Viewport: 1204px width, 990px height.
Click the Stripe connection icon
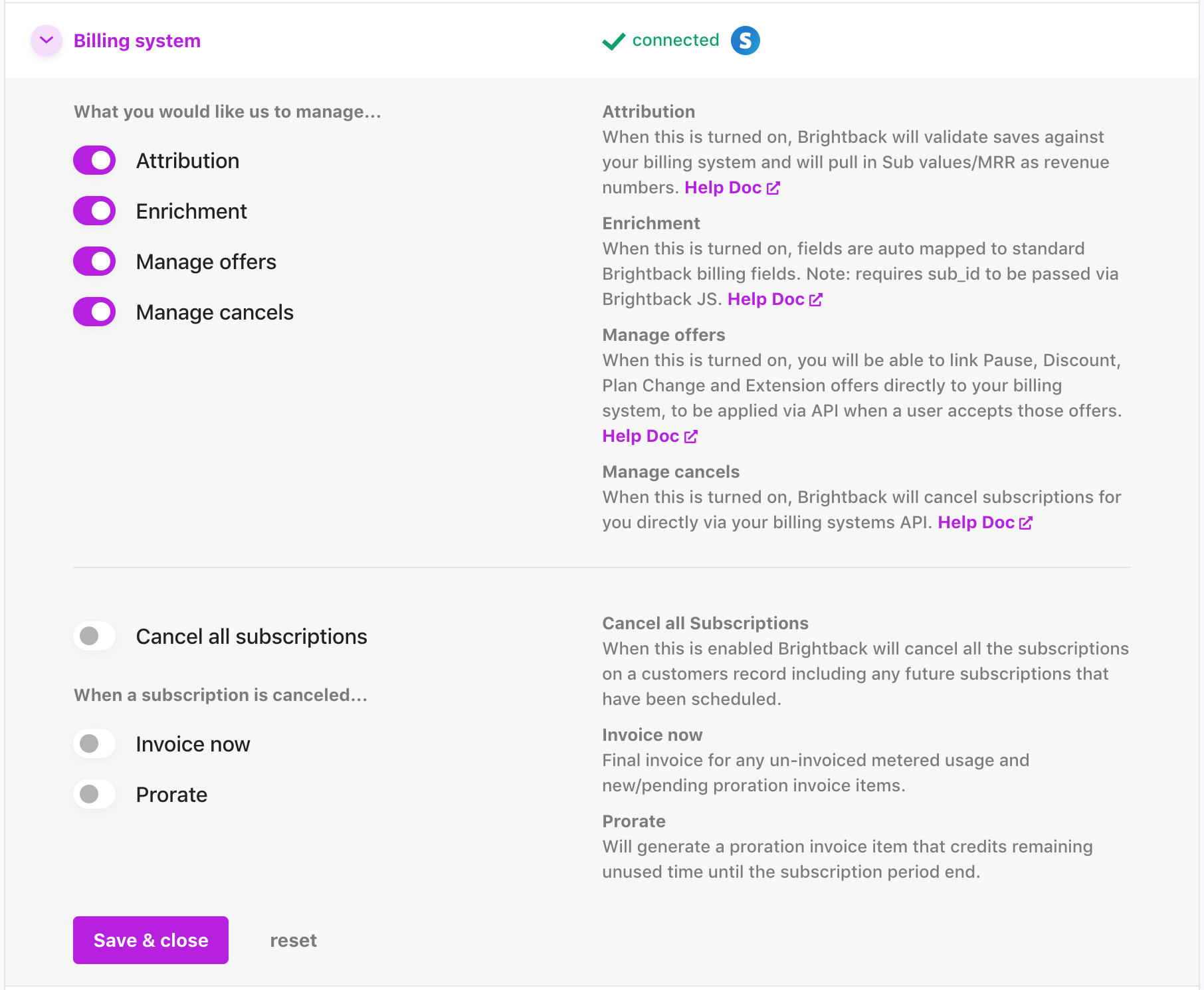click(x=746, y=40)
